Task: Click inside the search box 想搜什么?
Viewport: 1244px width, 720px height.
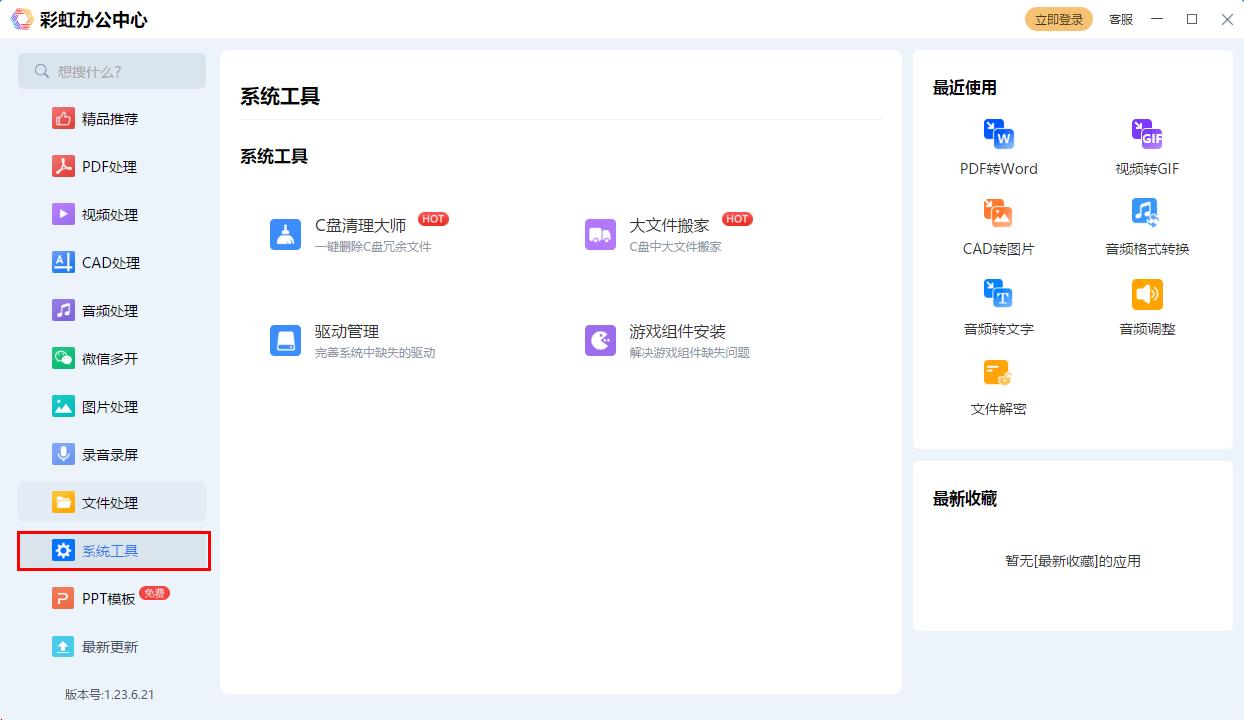Action: (x=112, y=71)
